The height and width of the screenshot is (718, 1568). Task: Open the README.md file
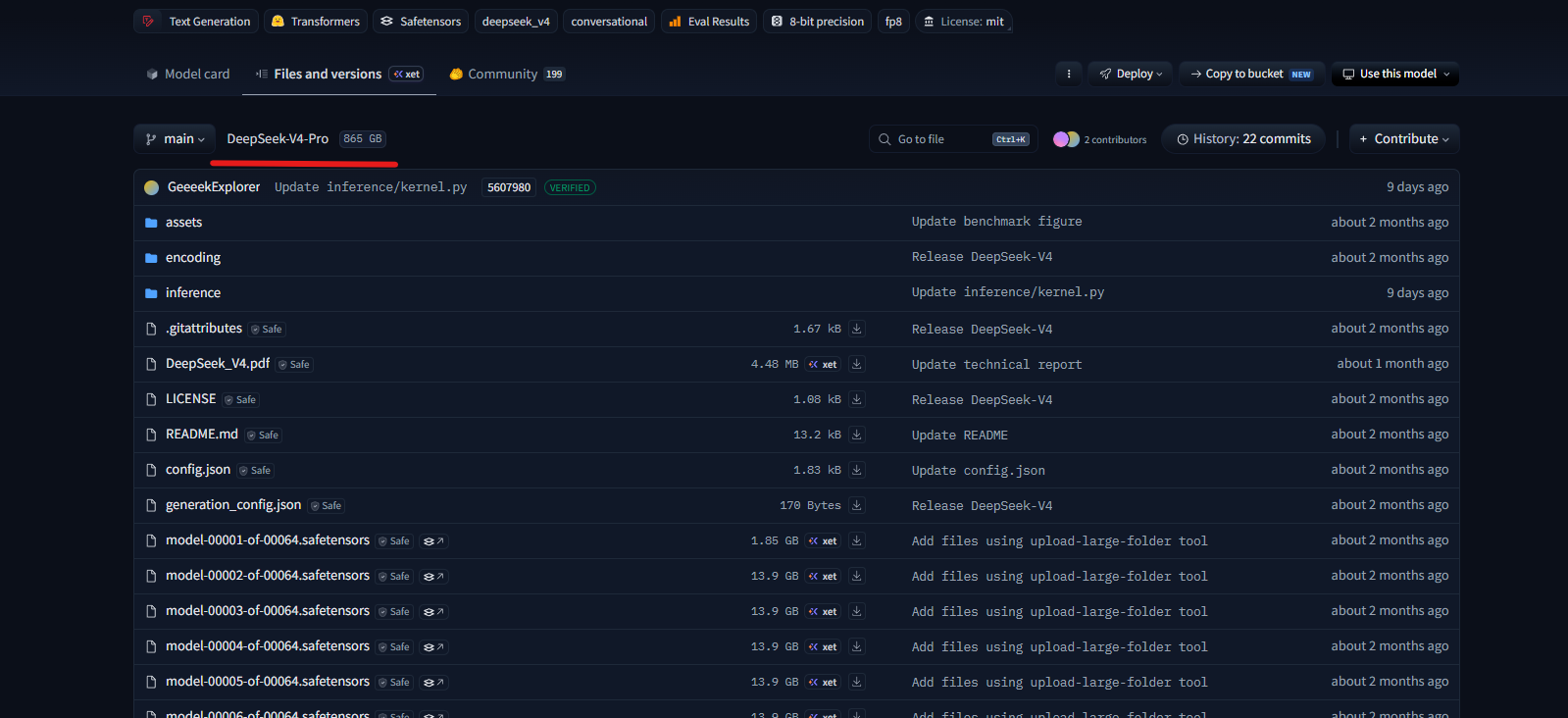click(202, 435)
